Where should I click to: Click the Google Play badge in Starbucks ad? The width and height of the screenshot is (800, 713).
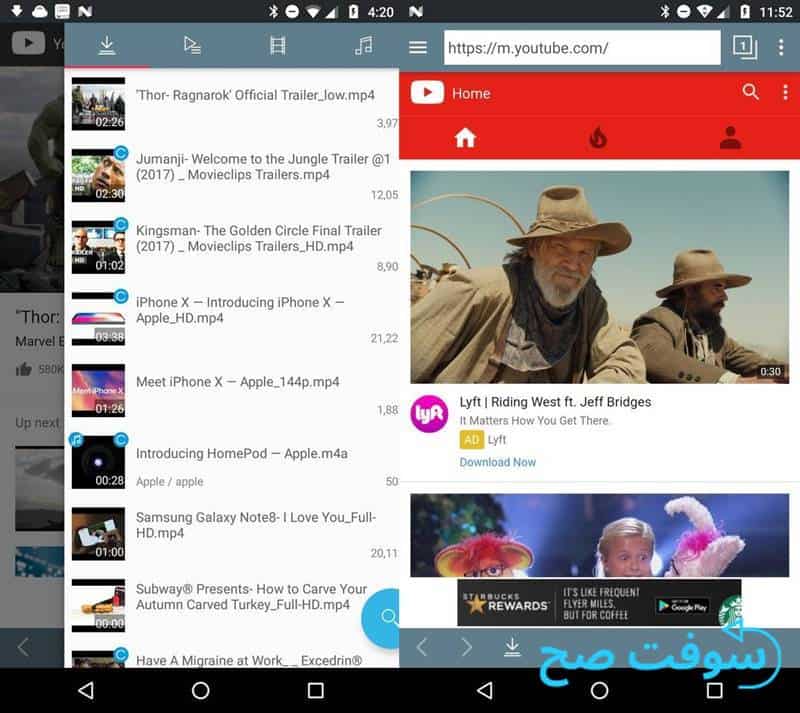[x=682, y=606]
